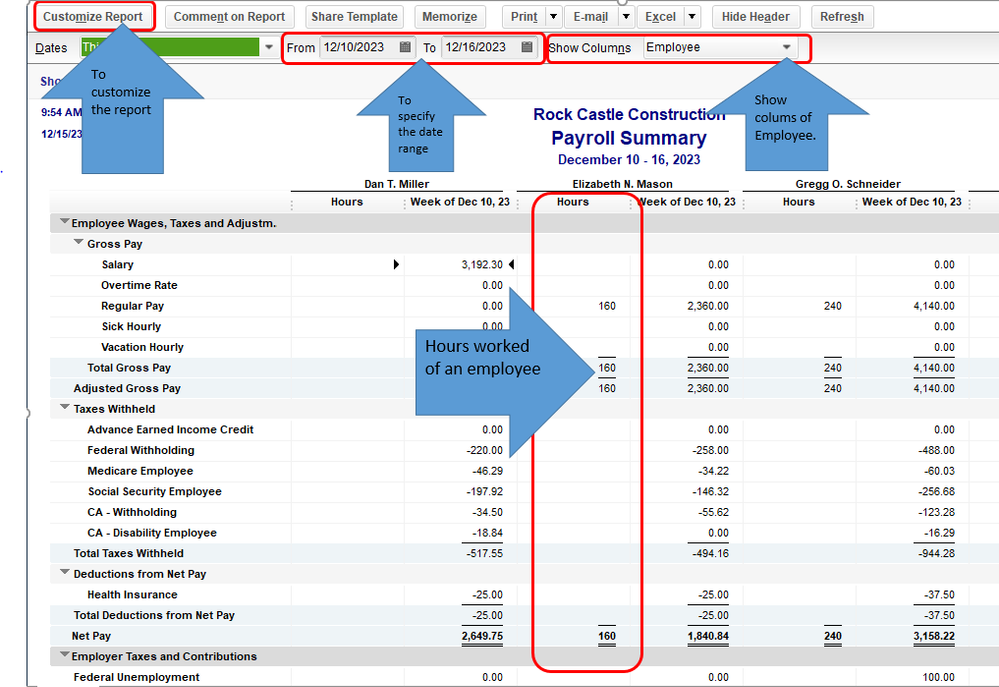Click the Hide Header button
Viewport: 999px width, 687px height.
pos(755,17)
